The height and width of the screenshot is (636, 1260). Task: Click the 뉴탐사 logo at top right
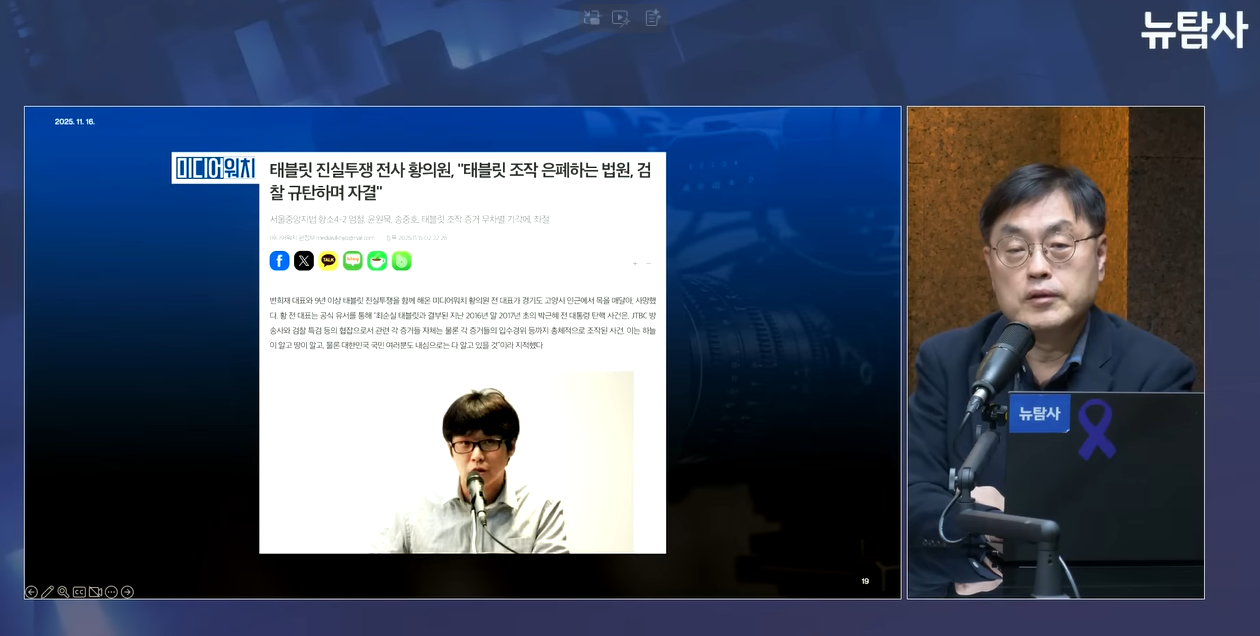tap(1194, 30)
